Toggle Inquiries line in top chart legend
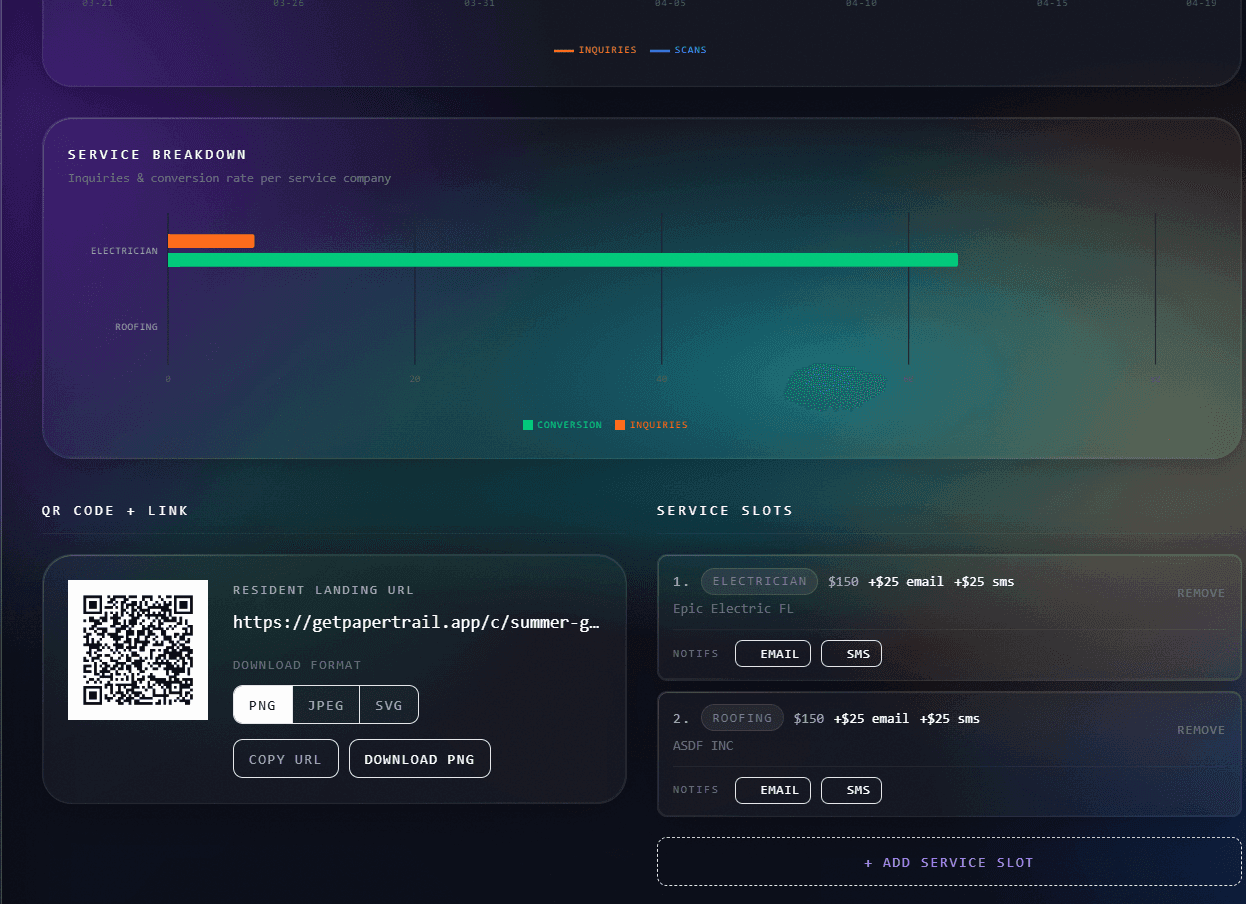Screen dimensions: 1246x904 click(x=596, y=50)
